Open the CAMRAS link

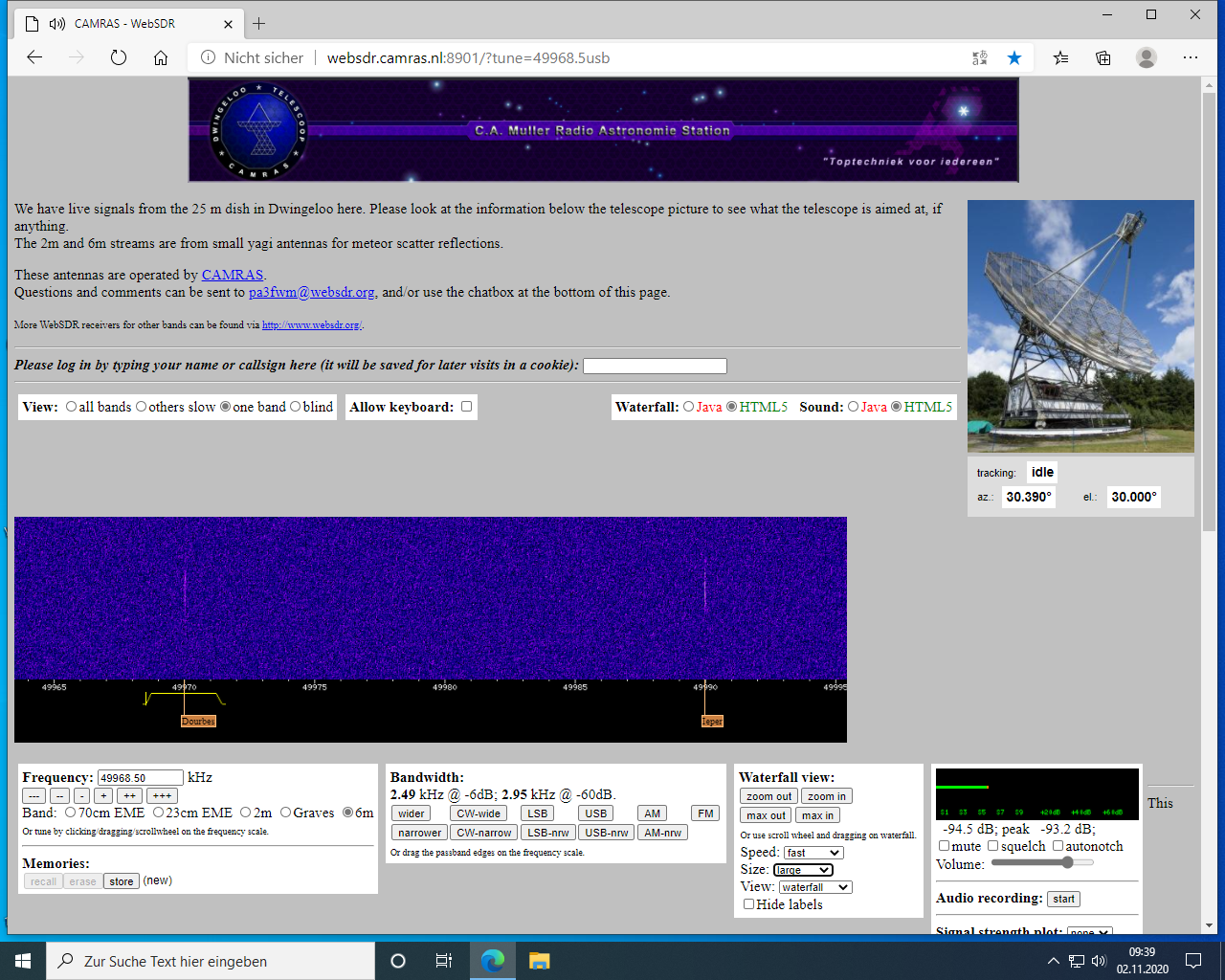232,275
